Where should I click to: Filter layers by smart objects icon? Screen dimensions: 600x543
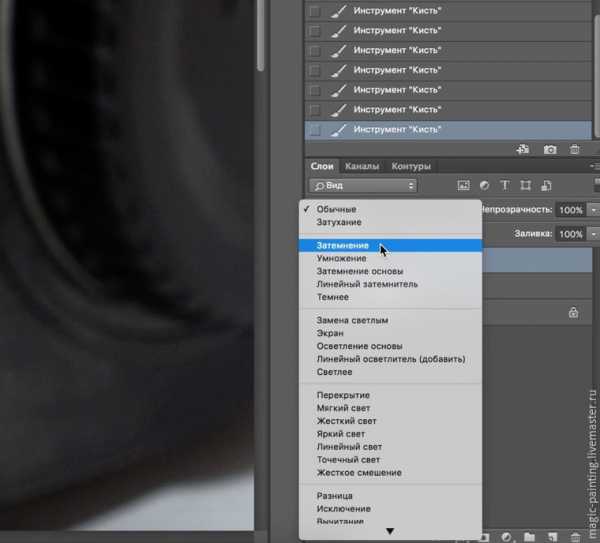[546, 186]
